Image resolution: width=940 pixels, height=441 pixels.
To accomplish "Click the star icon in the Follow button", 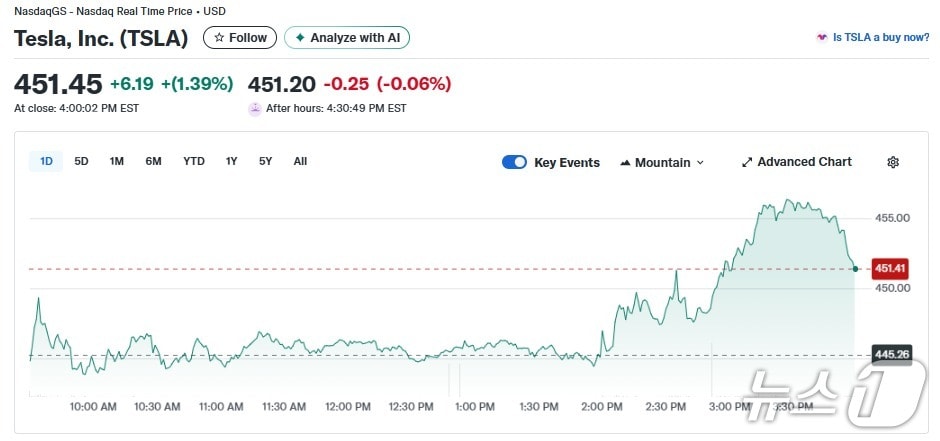I will [219, 38].
